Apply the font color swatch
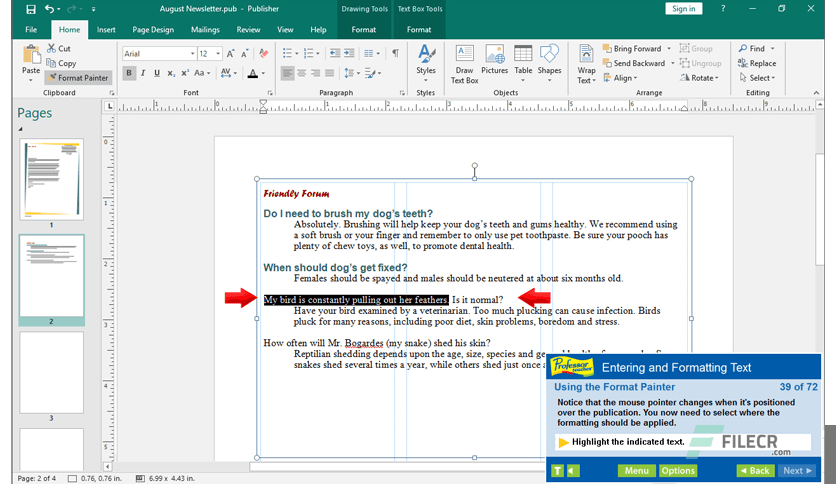 [x=253, y=74]
